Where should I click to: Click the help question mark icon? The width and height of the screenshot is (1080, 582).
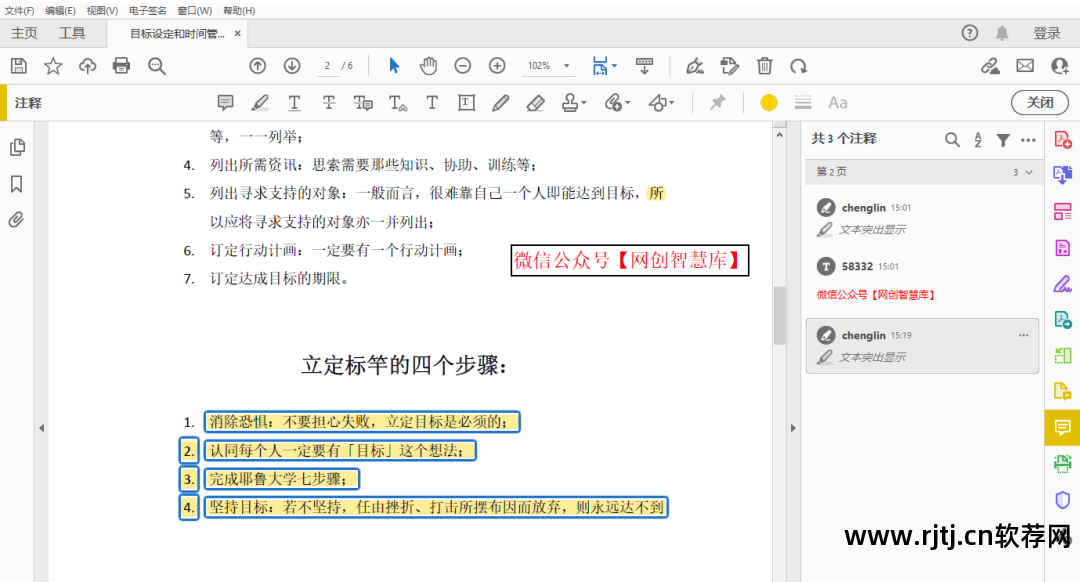point(970,33)
